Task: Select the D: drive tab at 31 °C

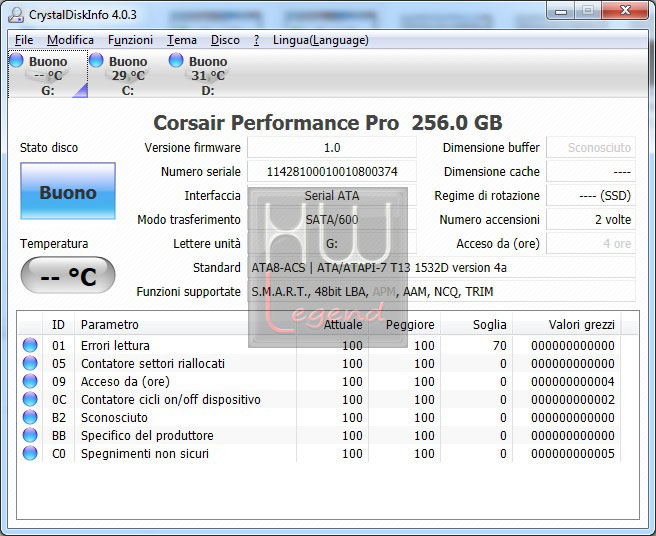Action: click(208, 74)
